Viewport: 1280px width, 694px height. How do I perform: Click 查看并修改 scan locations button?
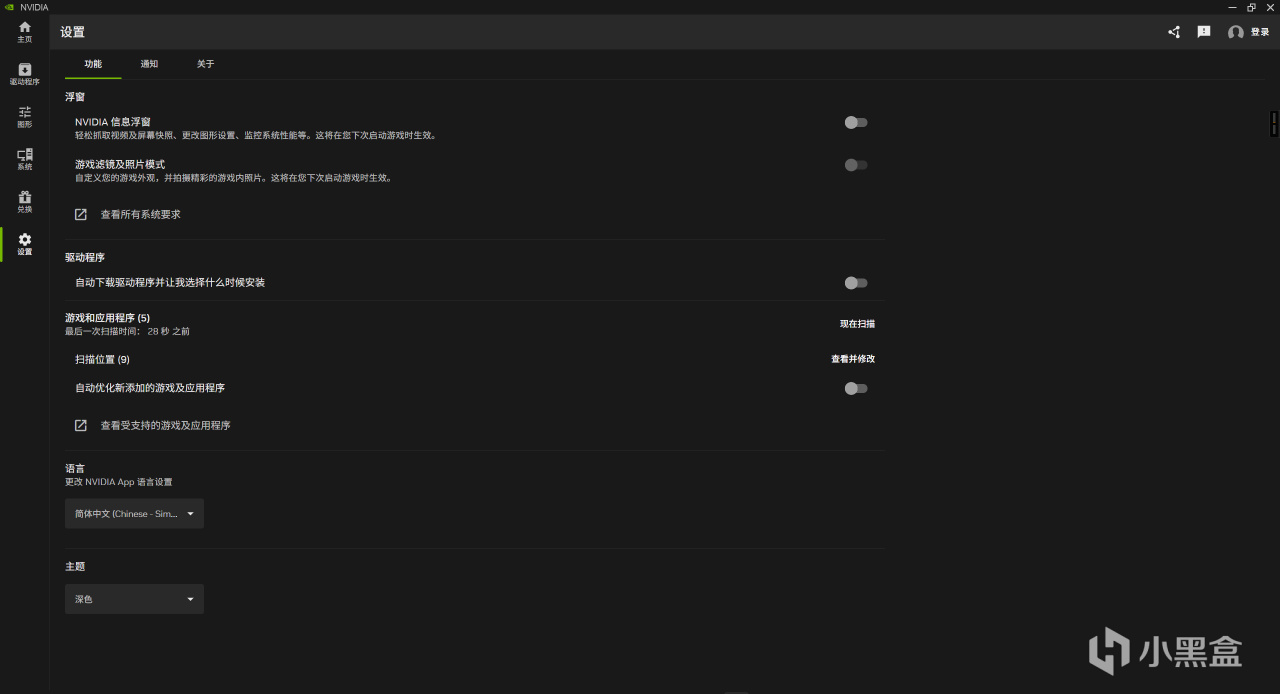click(853, 359)
